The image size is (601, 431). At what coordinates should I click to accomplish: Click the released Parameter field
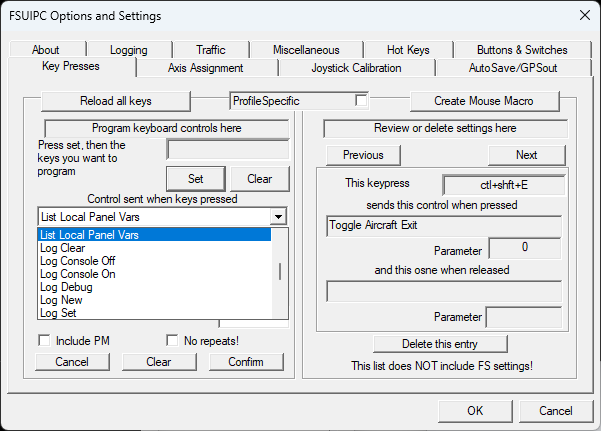[524, 317]
